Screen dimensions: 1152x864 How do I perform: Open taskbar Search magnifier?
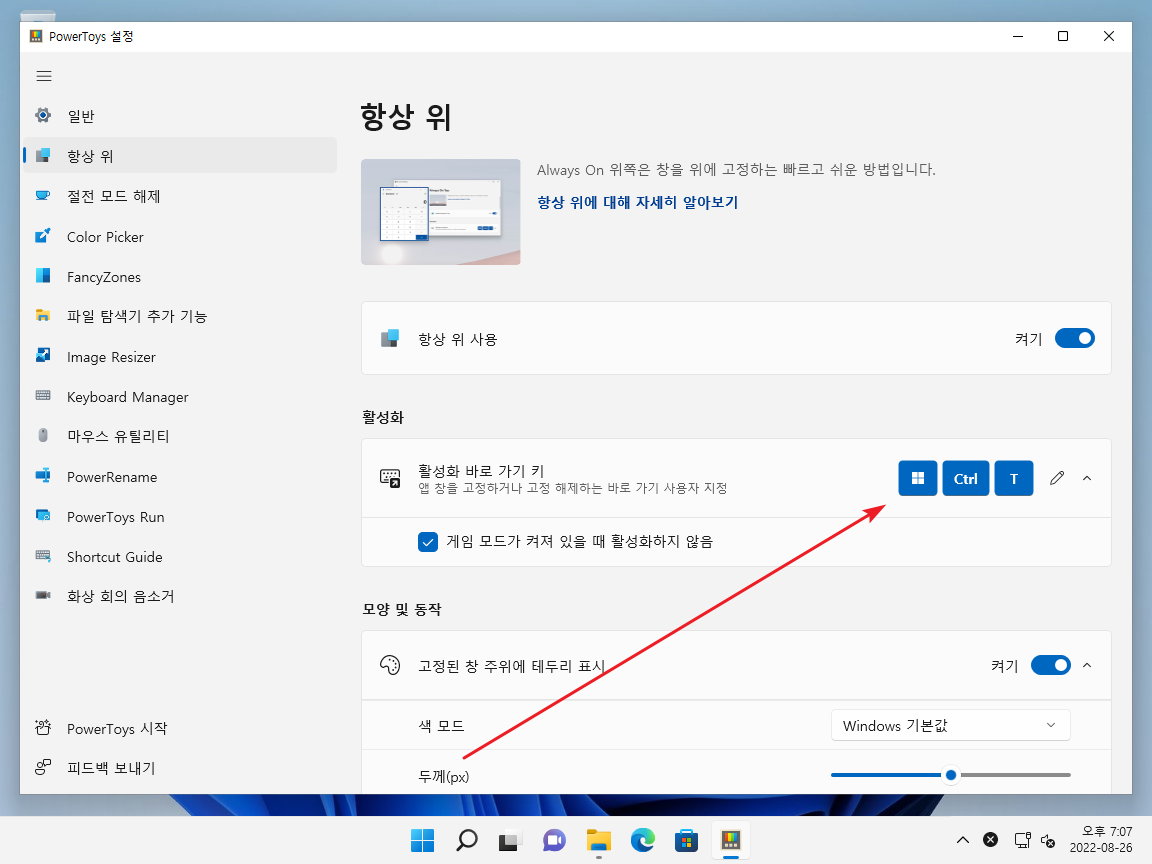click(467, 840)
